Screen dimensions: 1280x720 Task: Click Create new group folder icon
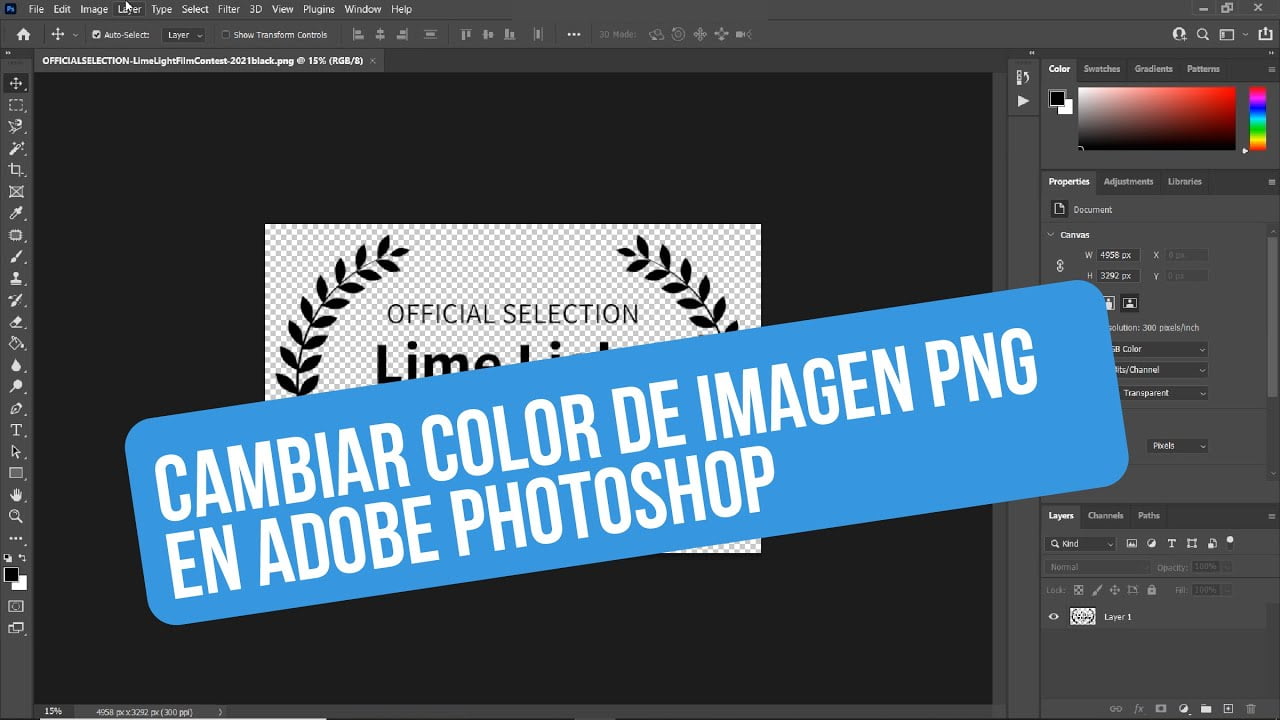click(1206, 709)
